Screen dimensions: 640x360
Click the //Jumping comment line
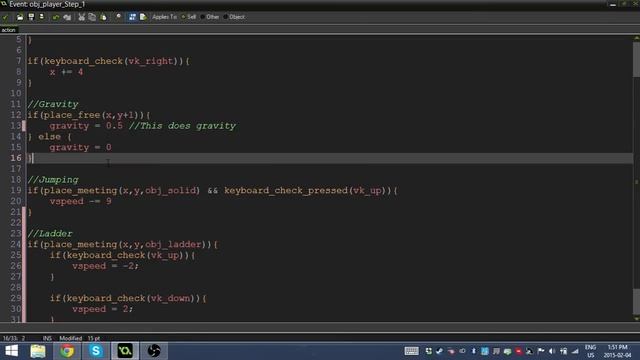click(53, 180)
